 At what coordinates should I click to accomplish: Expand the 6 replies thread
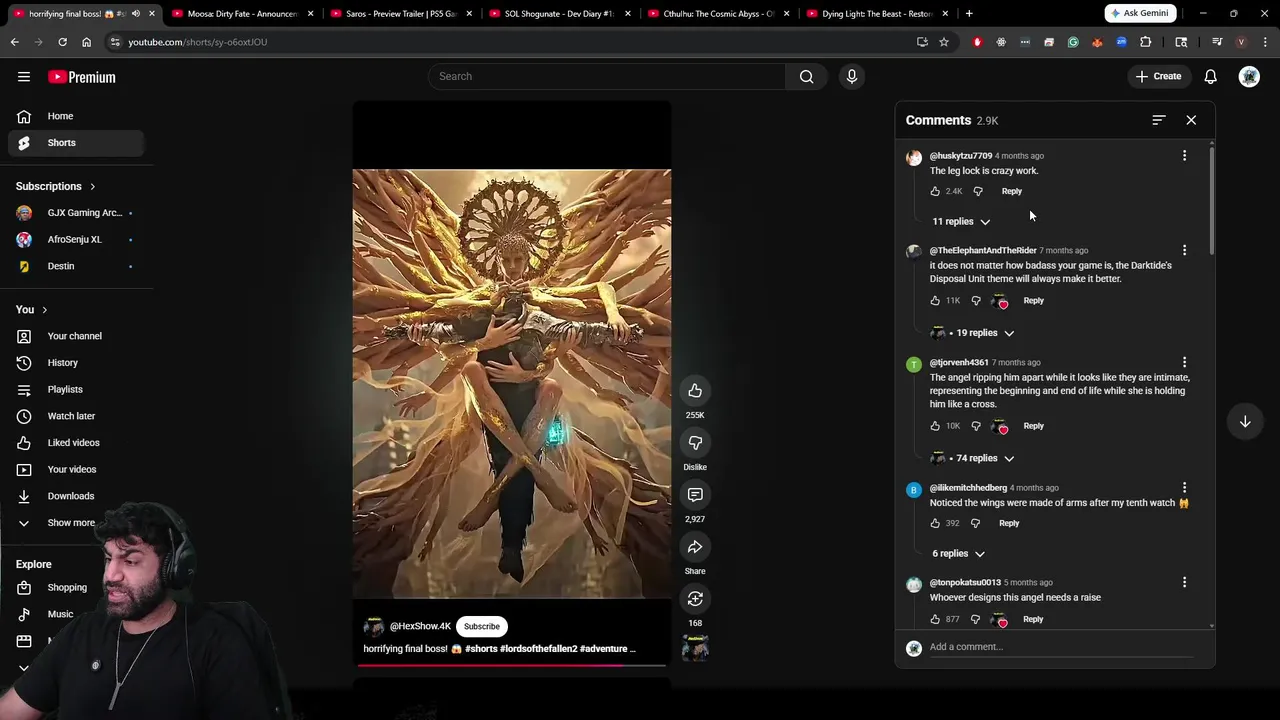pos(958,553)
